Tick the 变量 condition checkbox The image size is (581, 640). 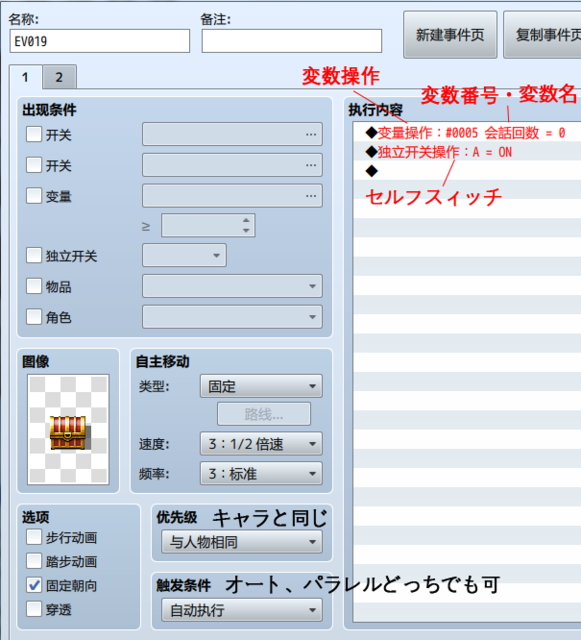point(34,196)
